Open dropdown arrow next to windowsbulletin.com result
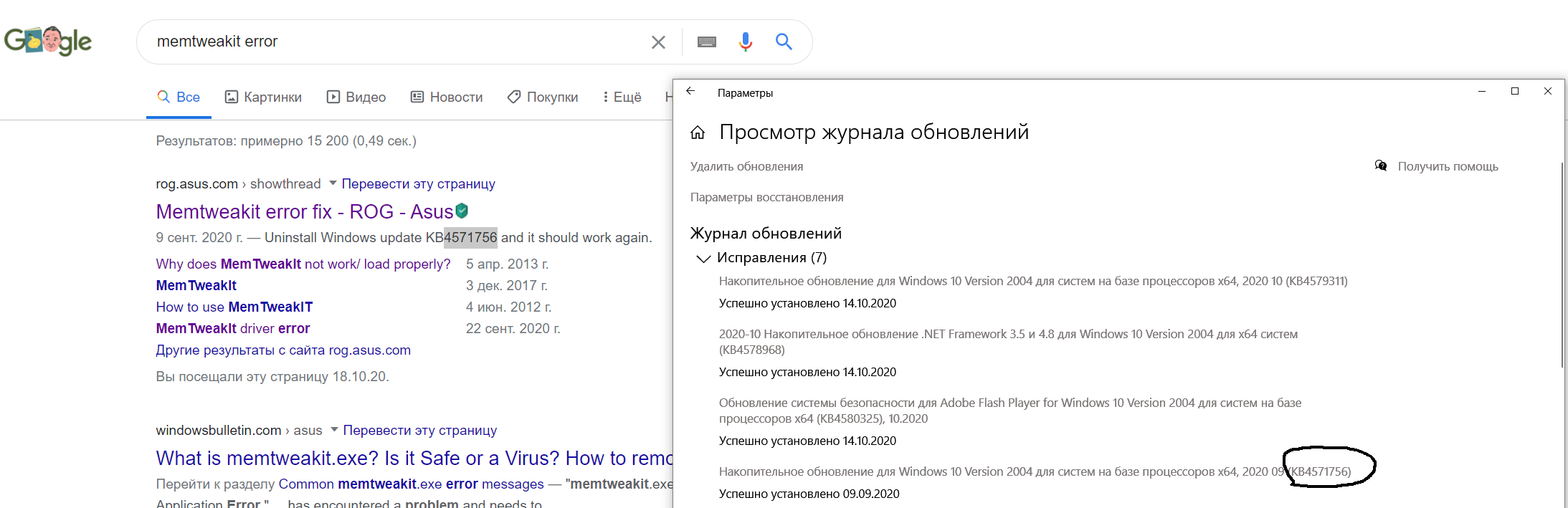Image resolution: width=1568 pixels, height=508 pixels. point(334,430)
